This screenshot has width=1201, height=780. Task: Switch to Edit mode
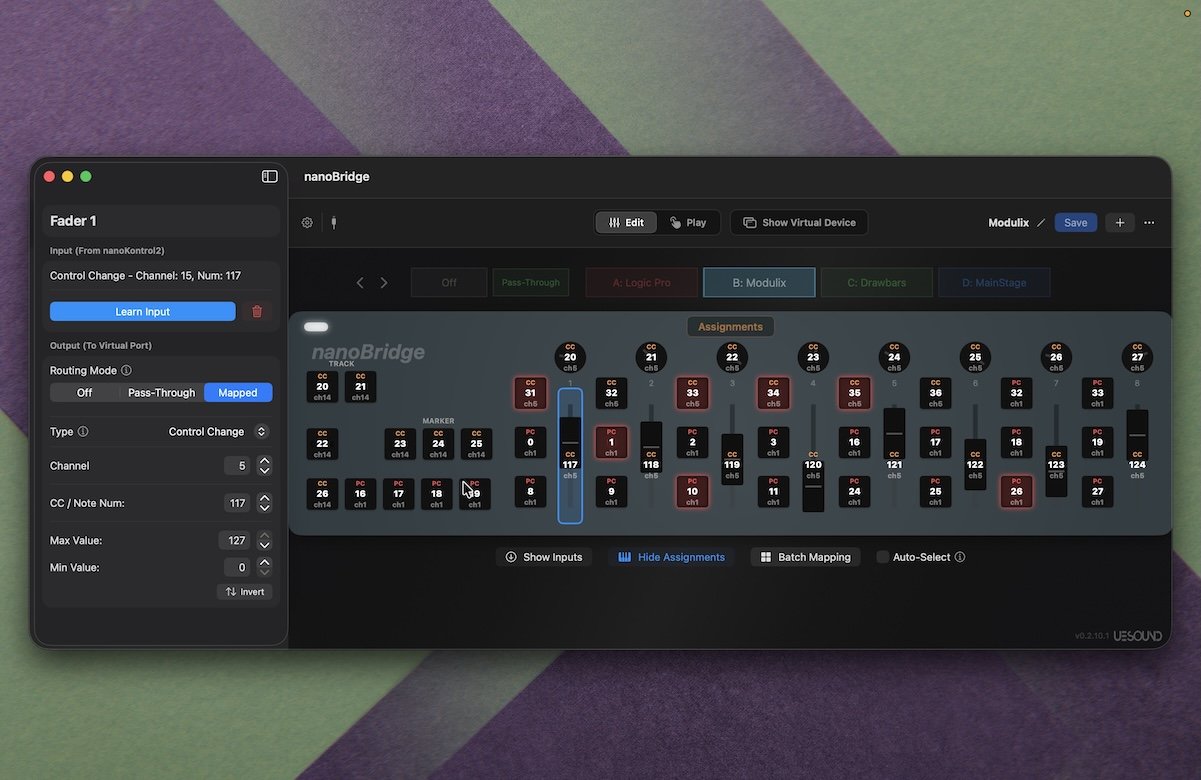point(626,223)
